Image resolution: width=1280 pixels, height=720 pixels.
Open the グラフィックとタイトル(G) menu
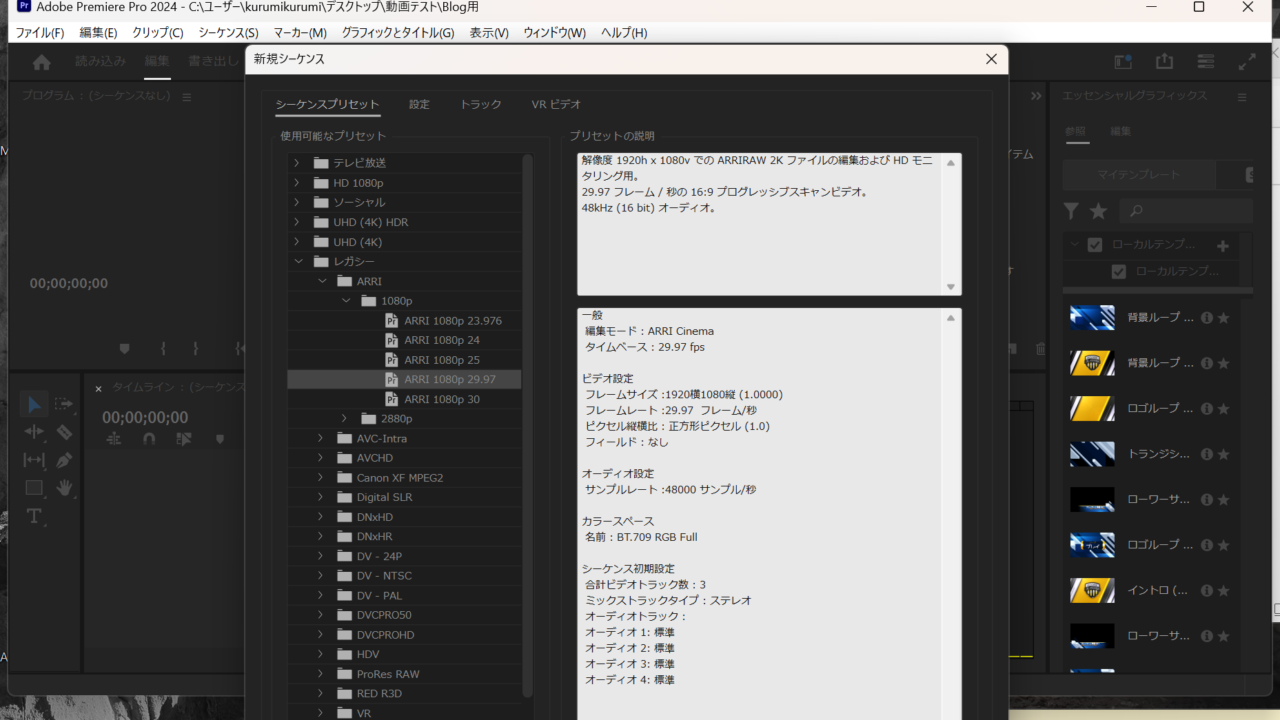398,33
